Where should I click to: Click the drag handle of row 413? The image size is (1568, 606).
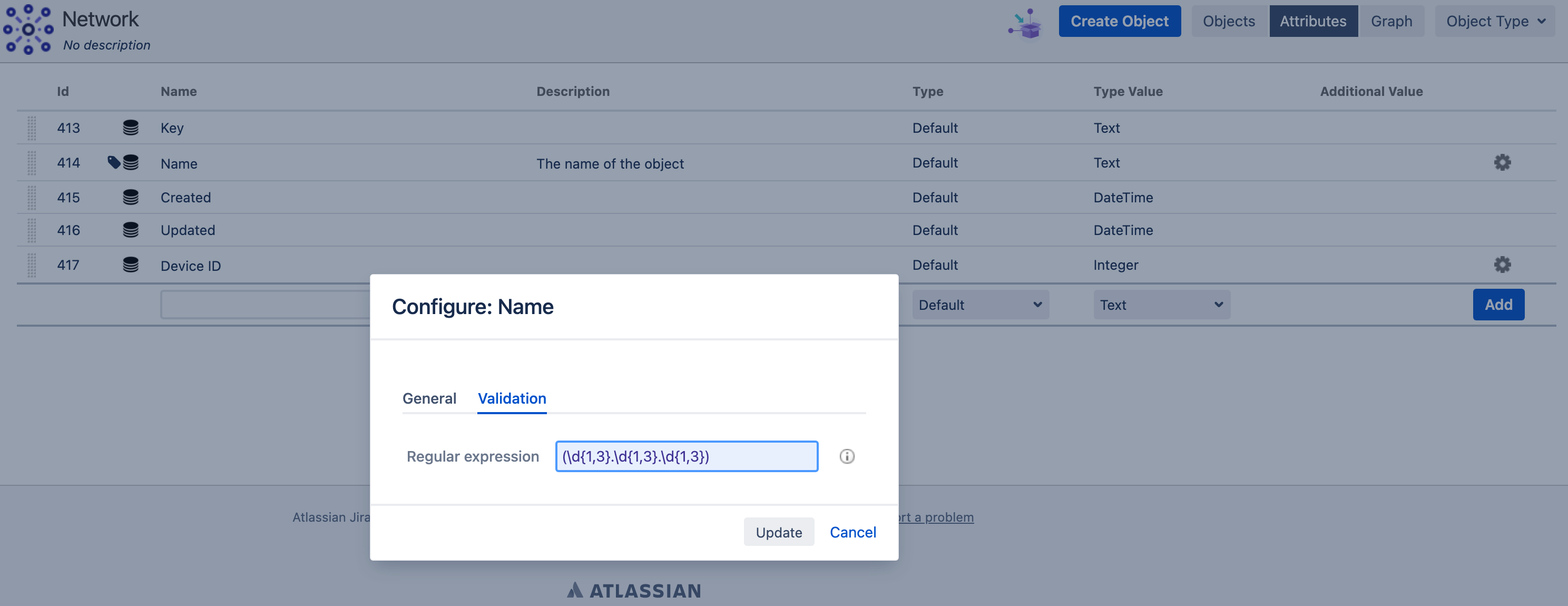click(x=32, y=128)
